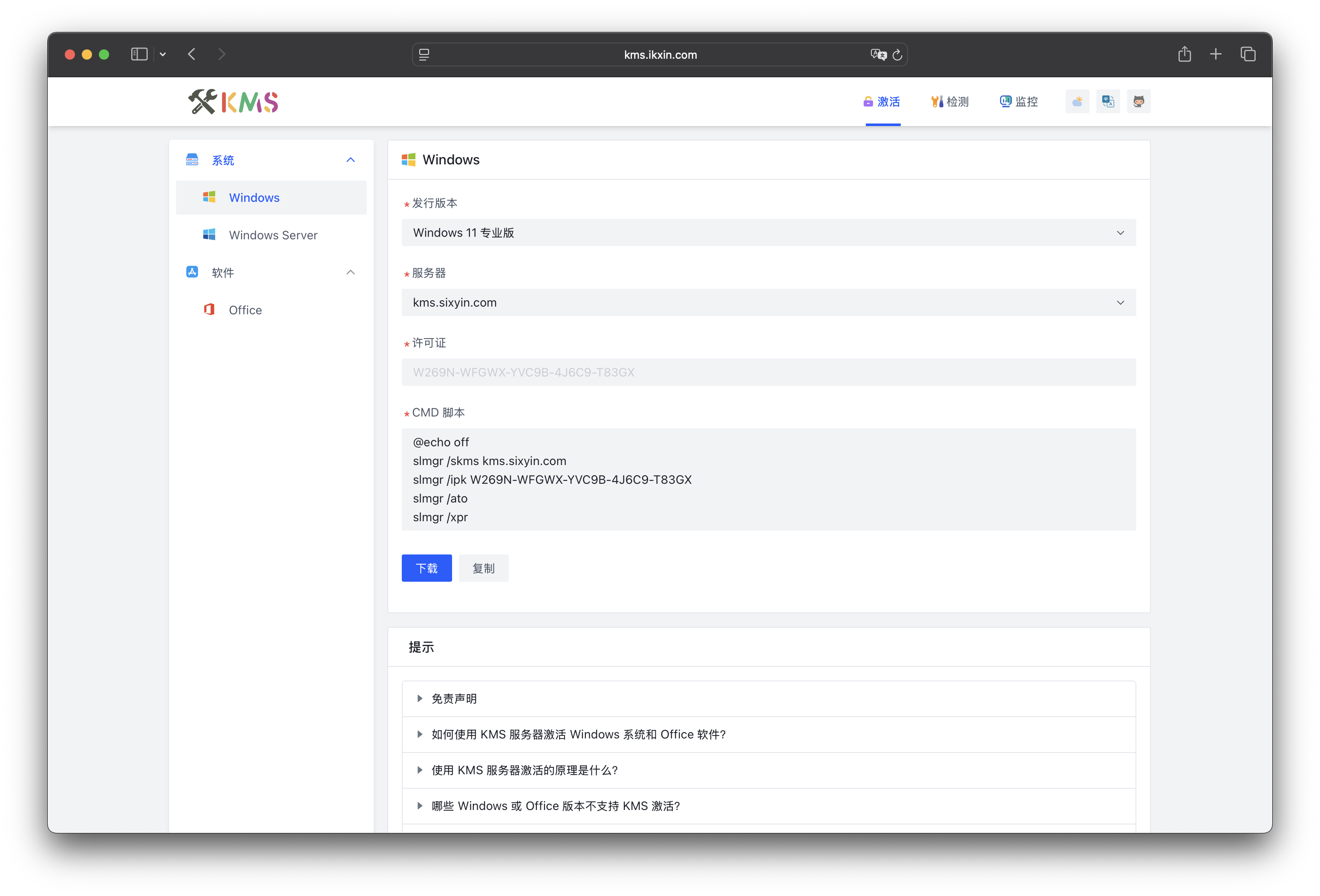
Task: Collapse the 系统 sidebar section chevron
Action: coord(350,160)
